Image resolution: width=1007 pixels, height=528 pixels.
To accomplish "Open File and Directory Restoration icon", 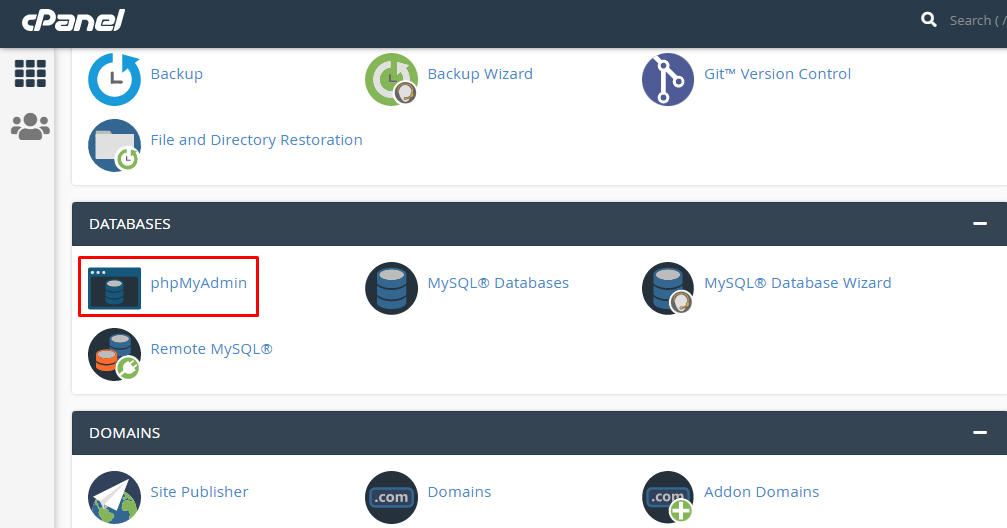I will click(x=114, y=144).
